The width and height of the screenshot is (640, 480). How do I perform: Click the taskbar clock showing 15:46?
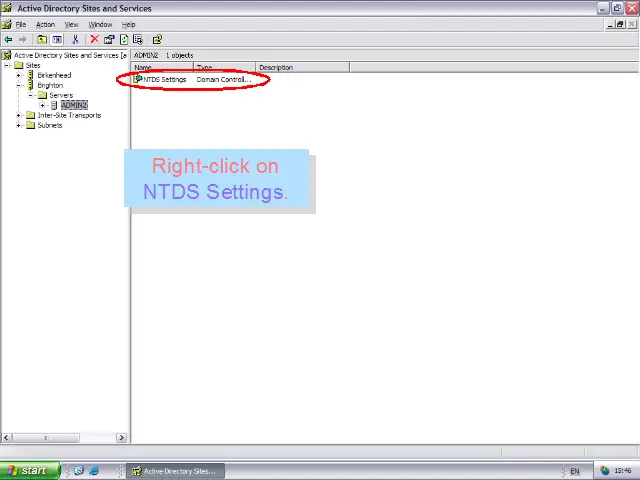pos(623,471)
